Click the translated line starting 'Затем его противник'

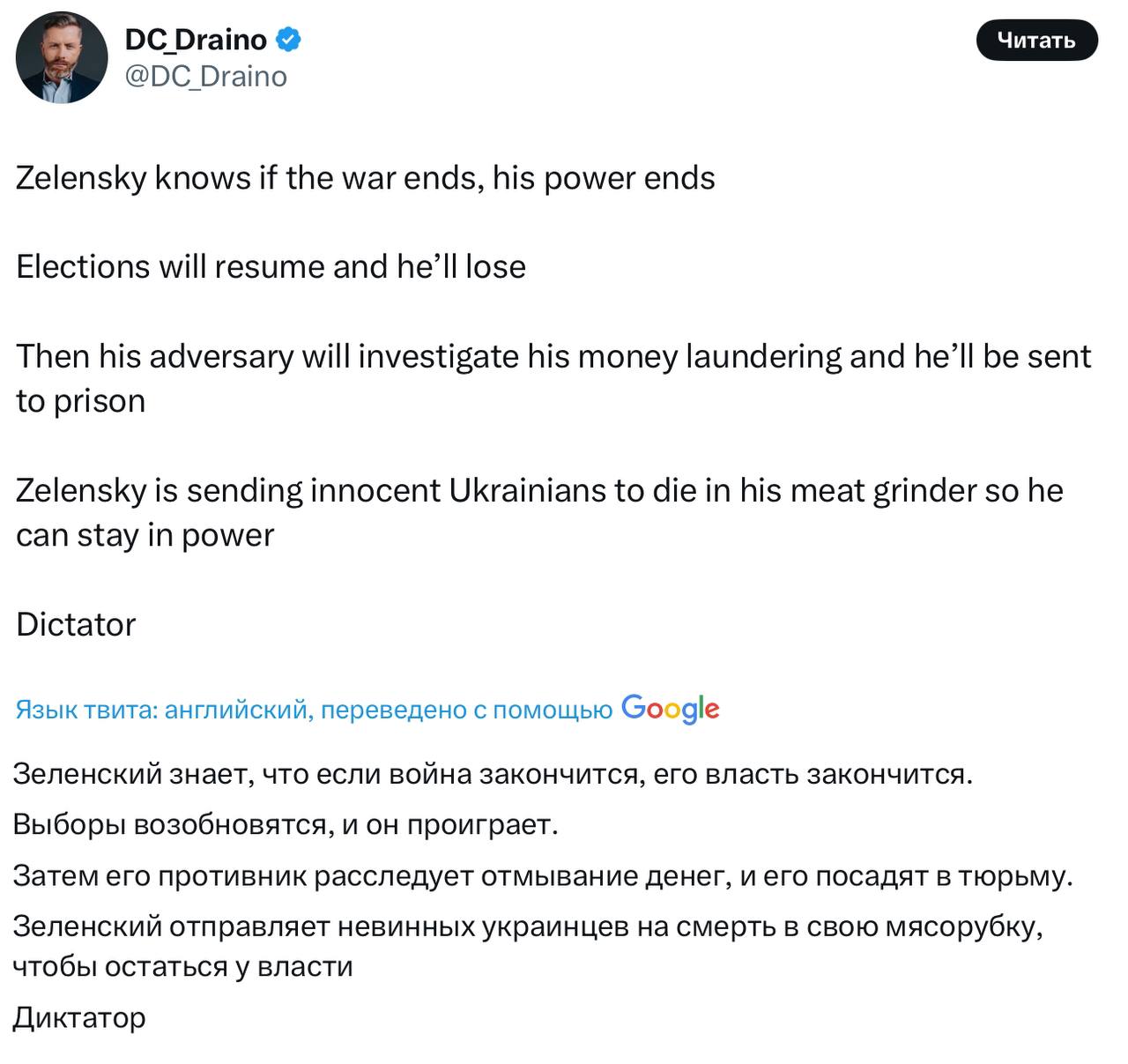coord(542,876)
